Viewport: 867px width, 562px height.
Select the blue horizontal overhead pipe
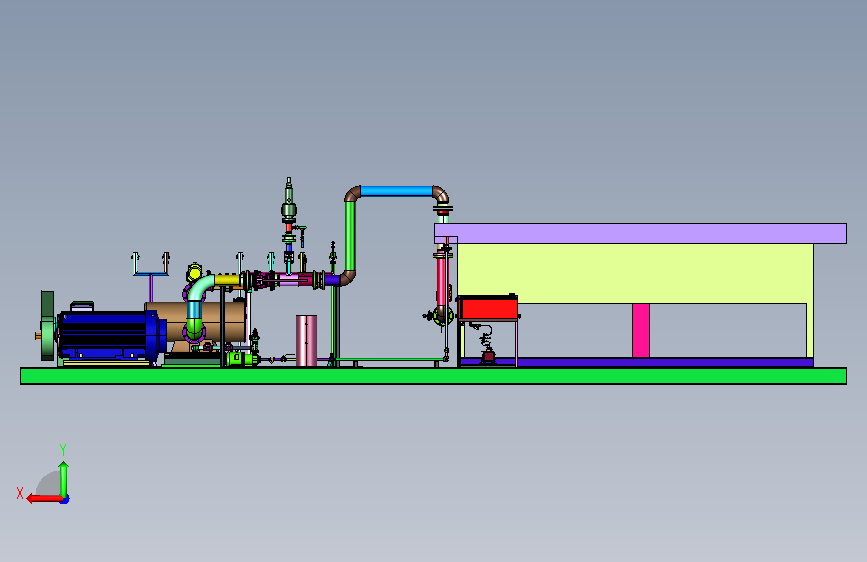tap(396, 191)
